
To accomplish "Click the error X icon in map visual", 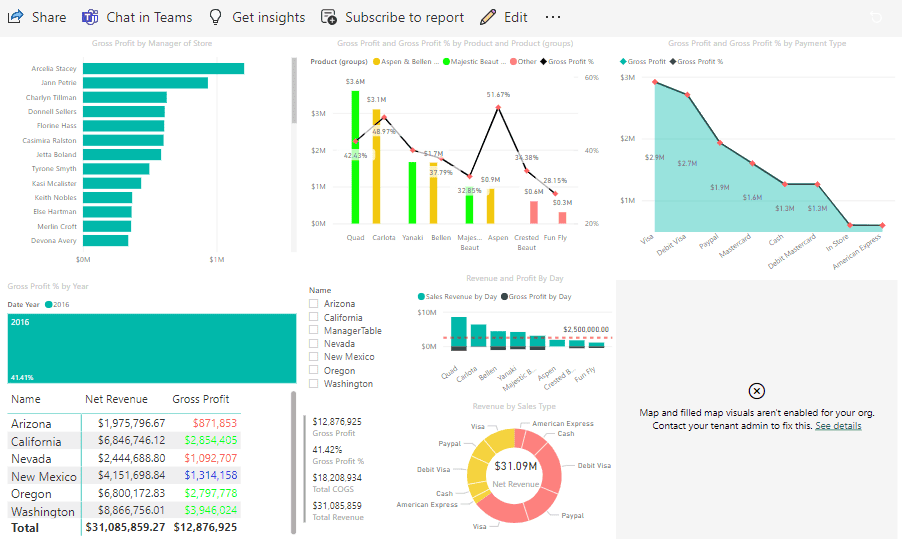I will [757, 391].
